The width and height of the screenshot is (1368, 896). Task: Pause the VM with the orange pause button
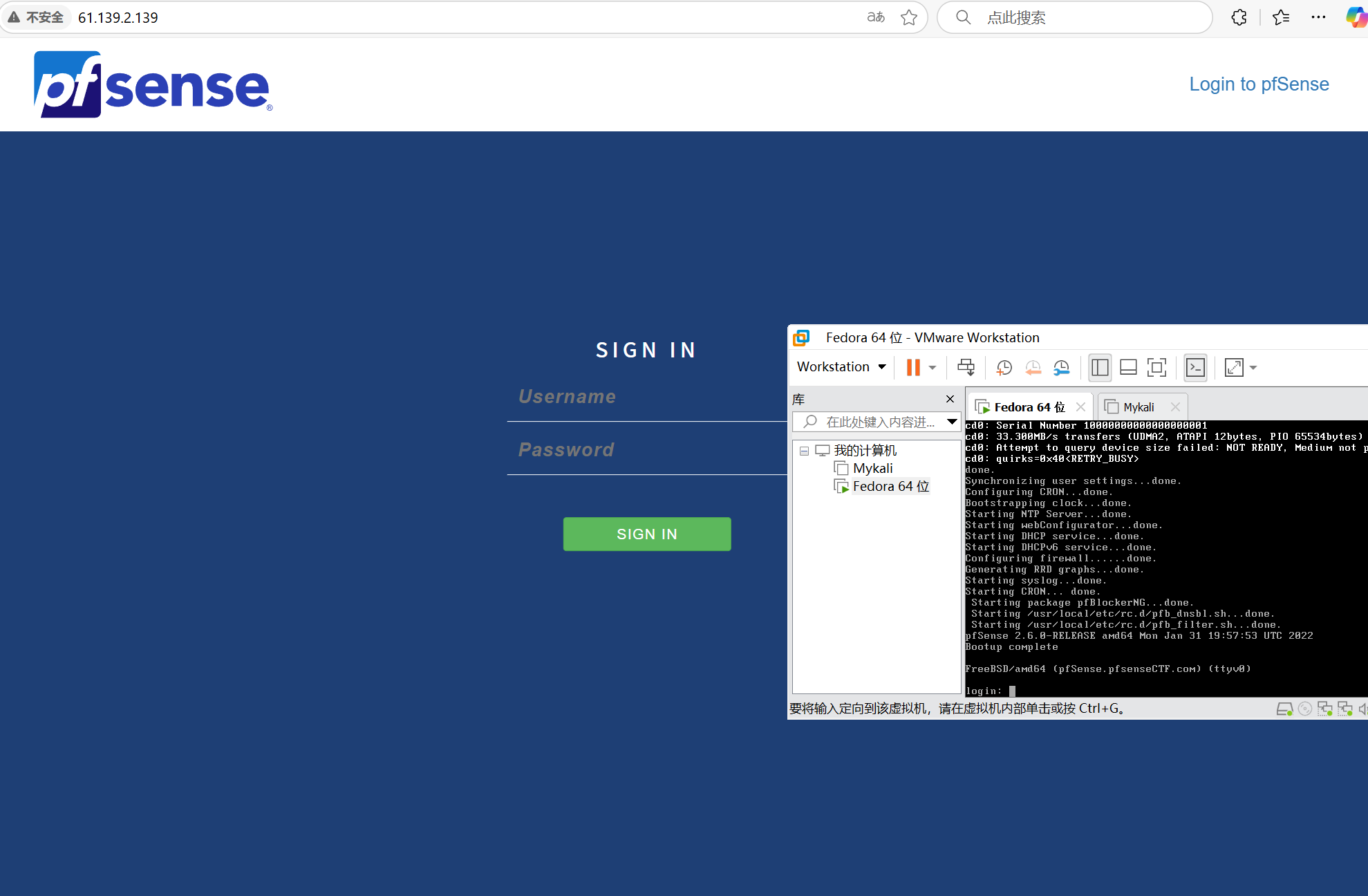tap(912, 367)
